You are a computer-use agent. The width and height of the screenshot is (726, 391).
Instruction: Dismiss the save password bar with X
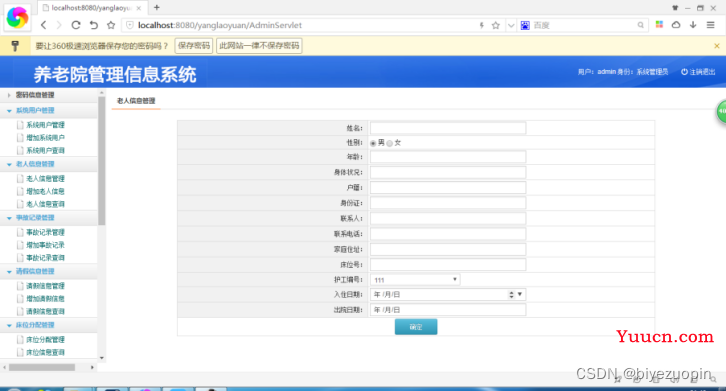pyautogui.click(x=717, y=46)
